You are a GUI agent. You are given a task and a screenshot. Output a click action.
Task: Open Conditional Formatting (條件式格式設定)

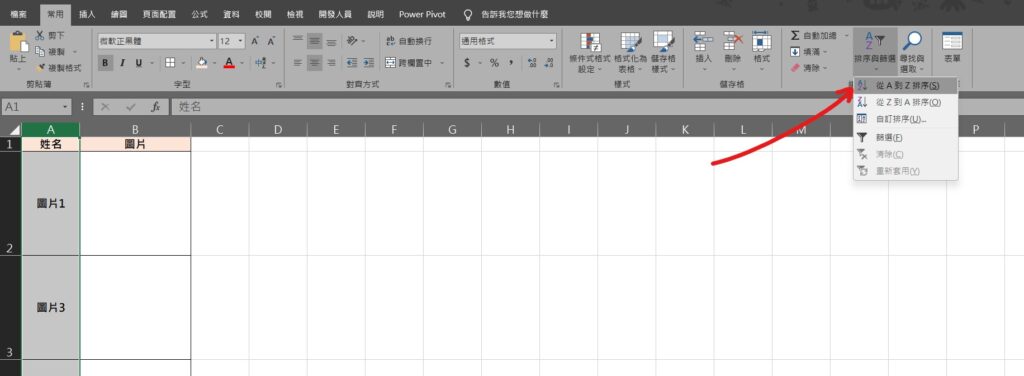(x=590, y=52)
